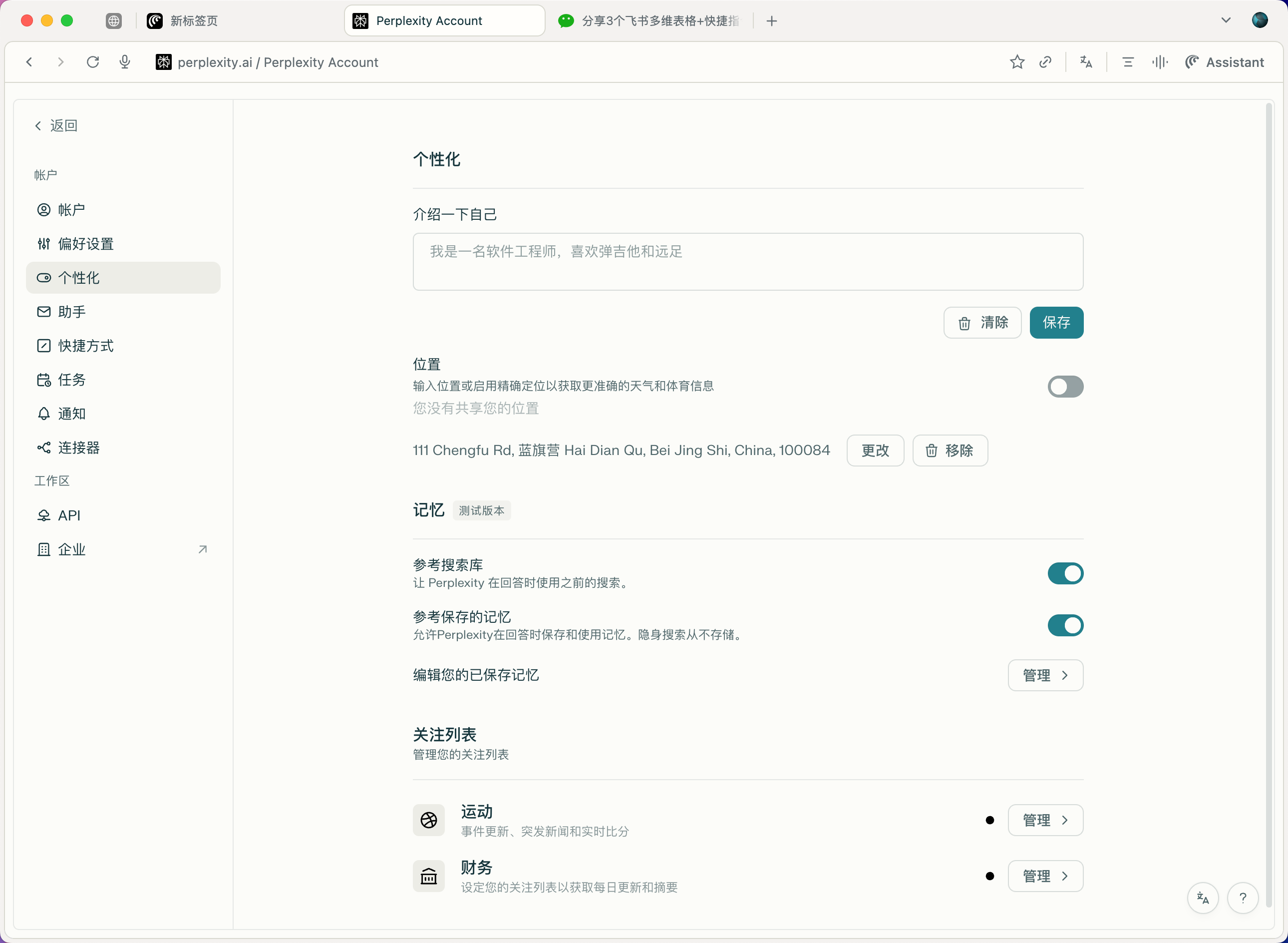This screenshot has width=1288, height=943.
Task: Click the microphone voice input icon
Action: click(125, 62)
